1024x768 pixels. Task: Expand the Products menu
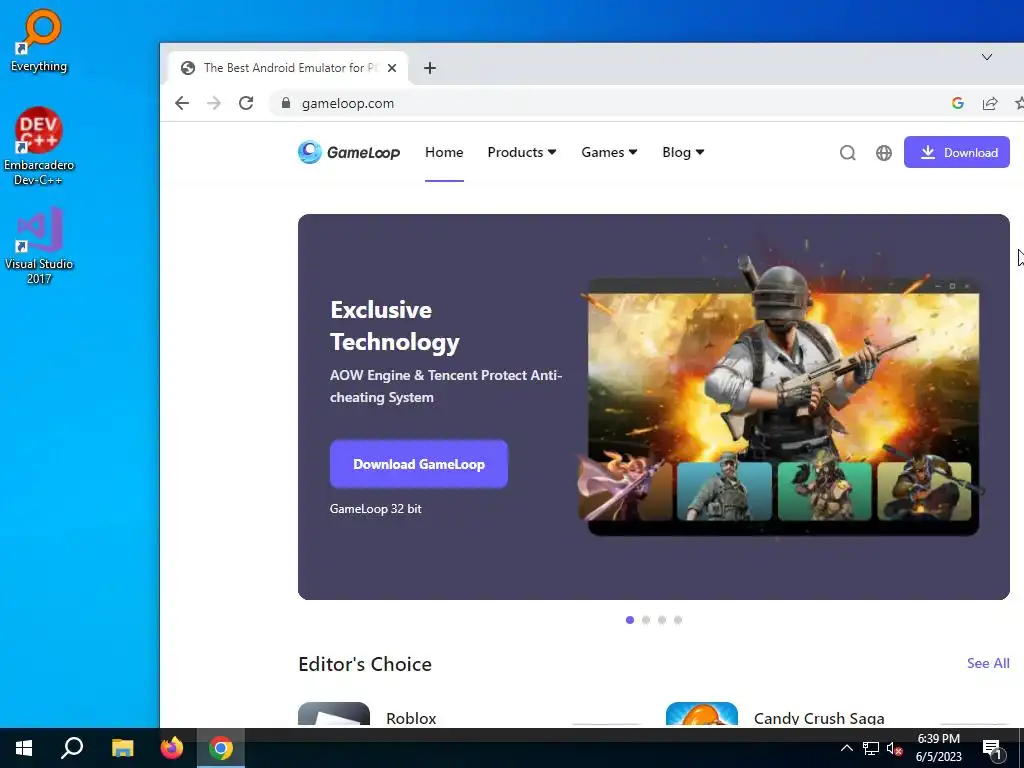click(x=522, y=152)
